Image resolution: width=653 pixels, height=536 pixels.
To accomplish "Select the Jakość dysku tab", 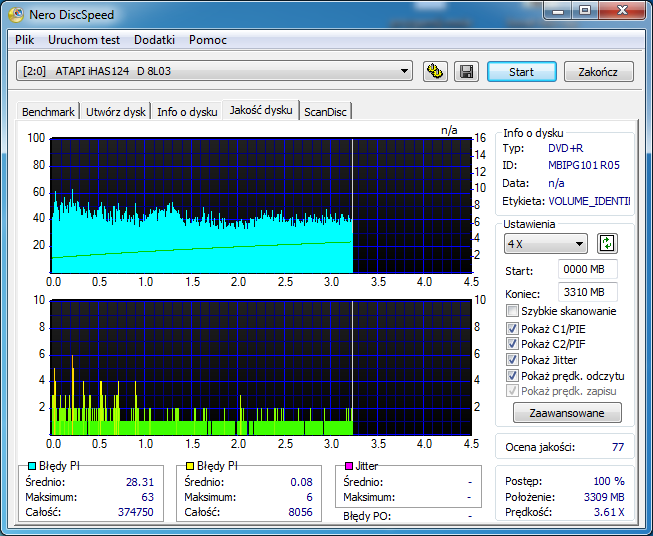I will (261, 110).
